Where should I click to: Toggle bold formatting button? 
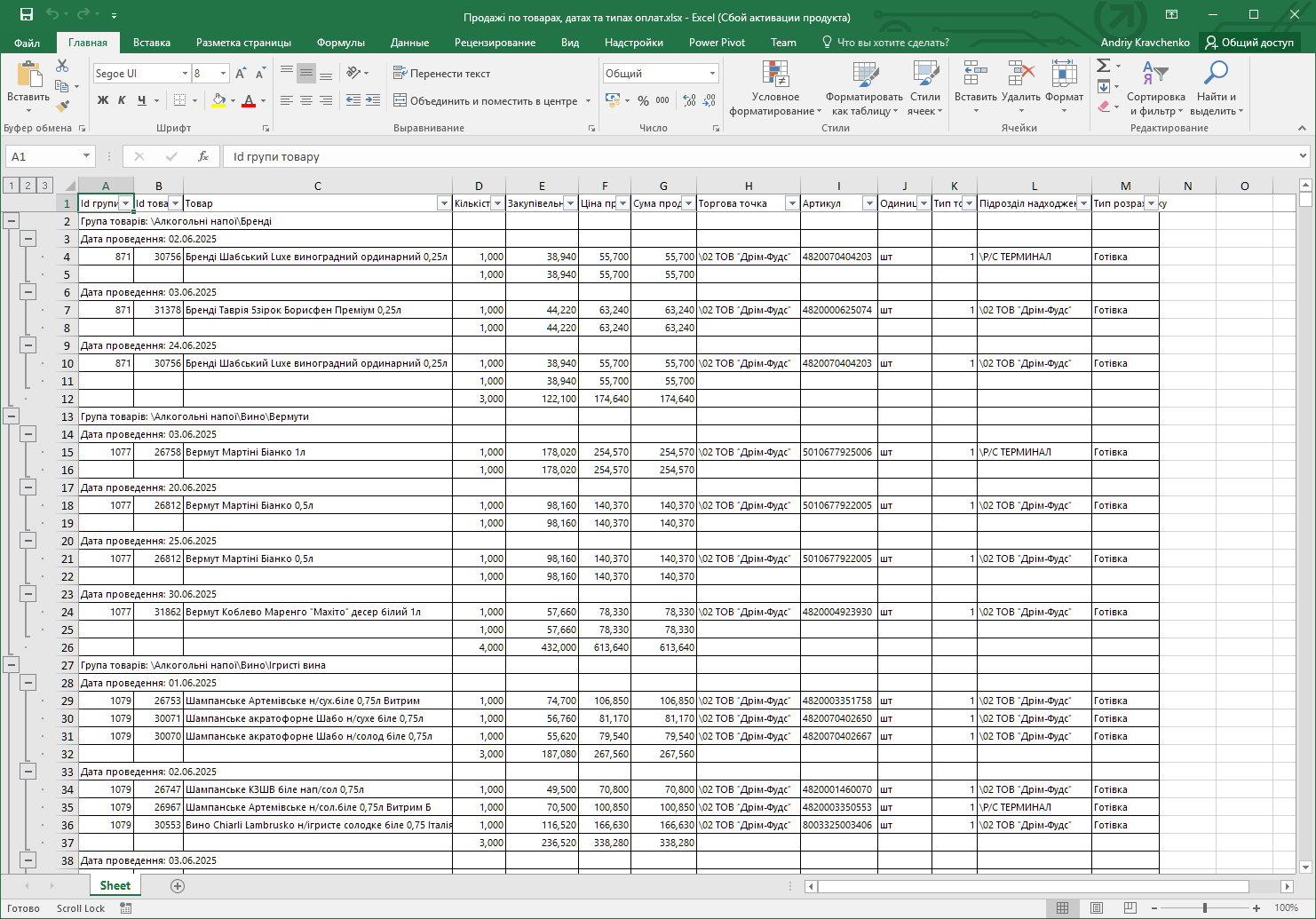[103, 100]
